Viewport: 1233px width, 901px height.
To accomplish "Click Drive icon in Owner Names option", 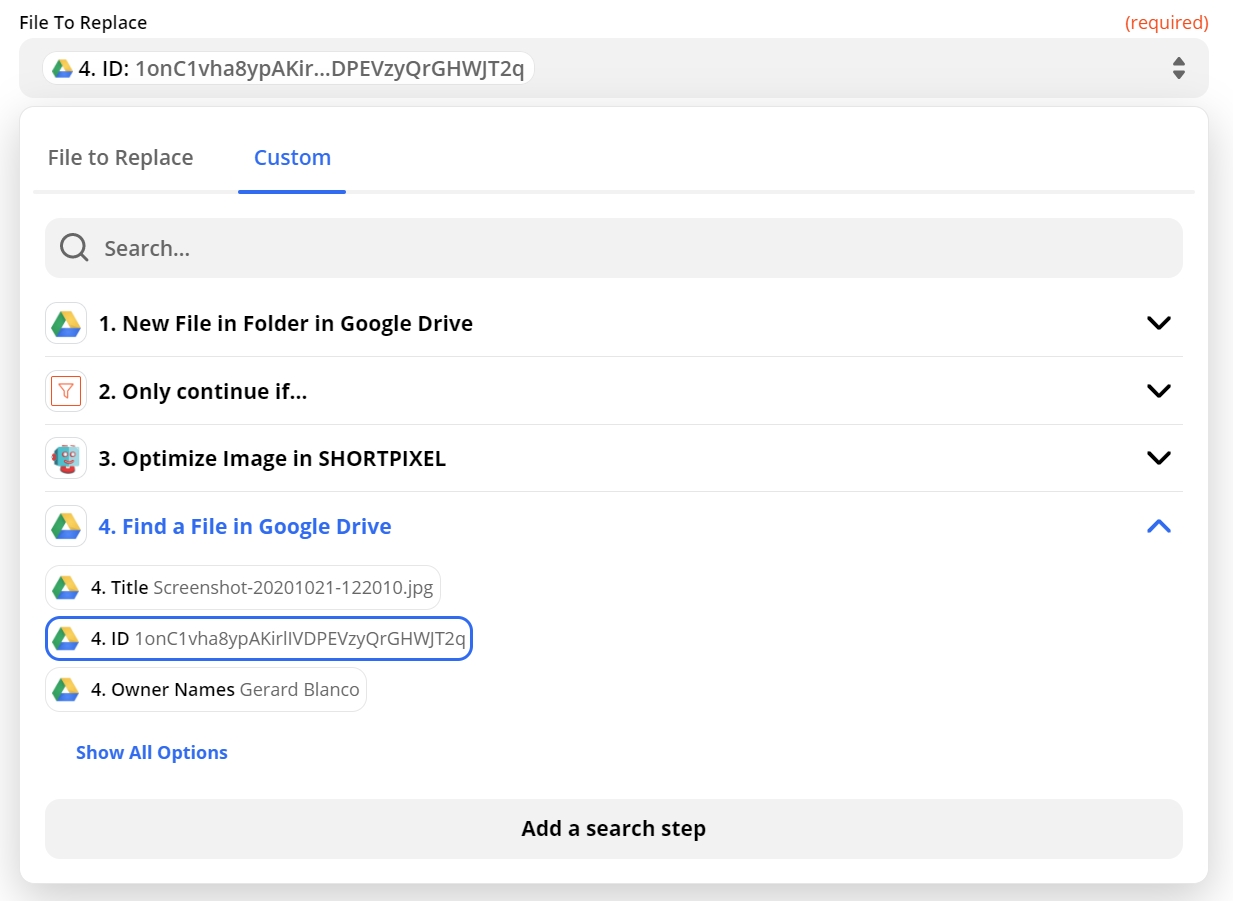I will pos(66,690).
